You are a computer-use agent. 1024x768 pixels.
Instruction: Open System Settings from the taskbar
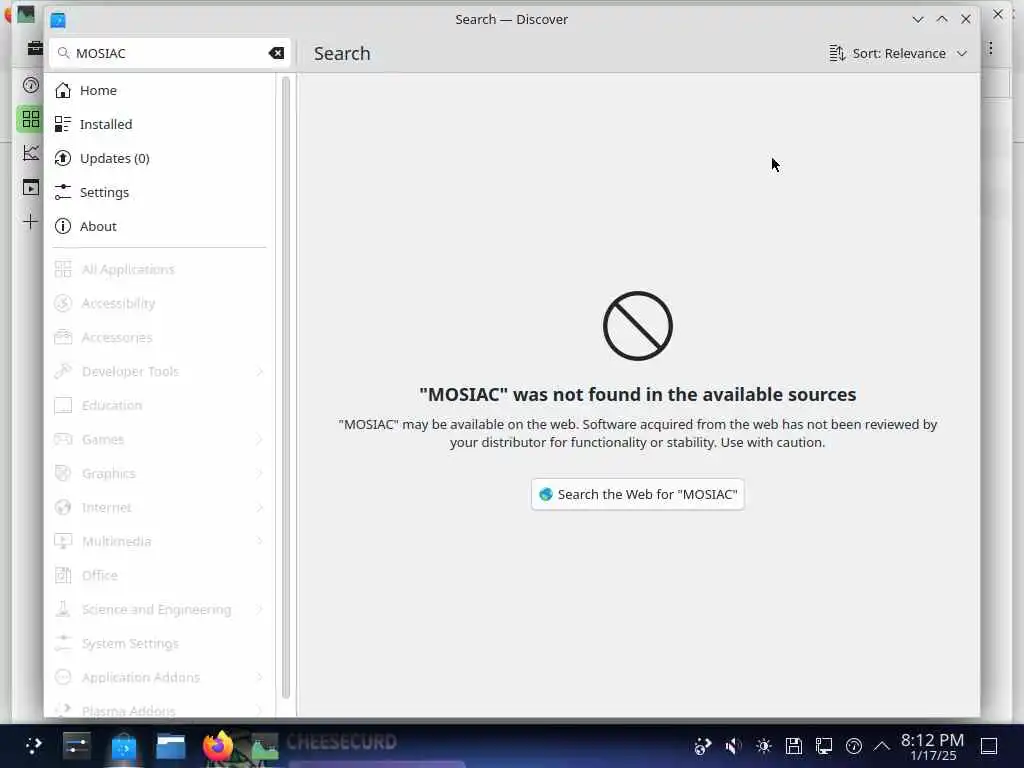point(76,745)
